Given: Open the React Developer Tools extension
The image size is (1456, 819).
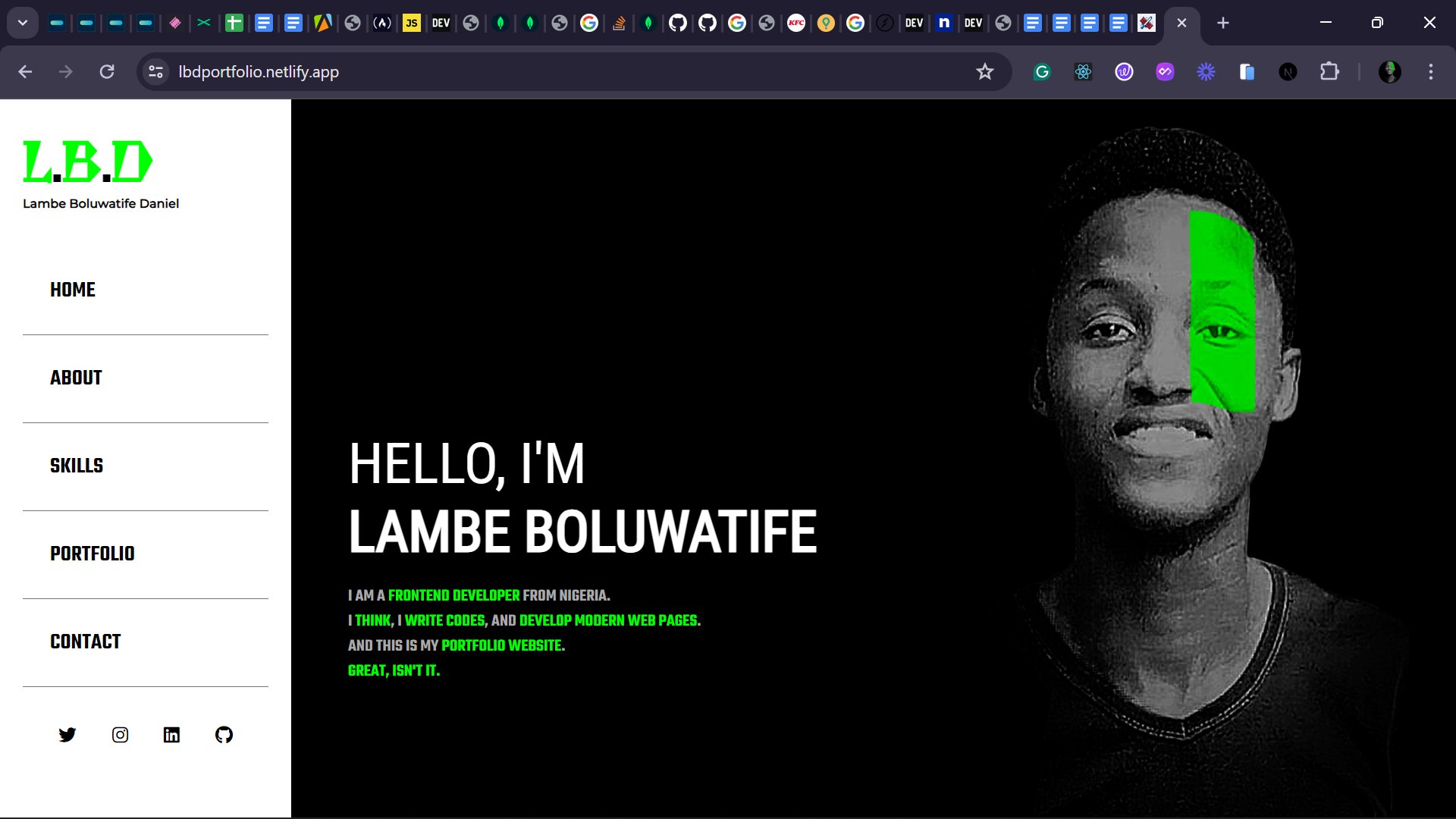Looking at the screenshot, I should (x=1083, y=72).
